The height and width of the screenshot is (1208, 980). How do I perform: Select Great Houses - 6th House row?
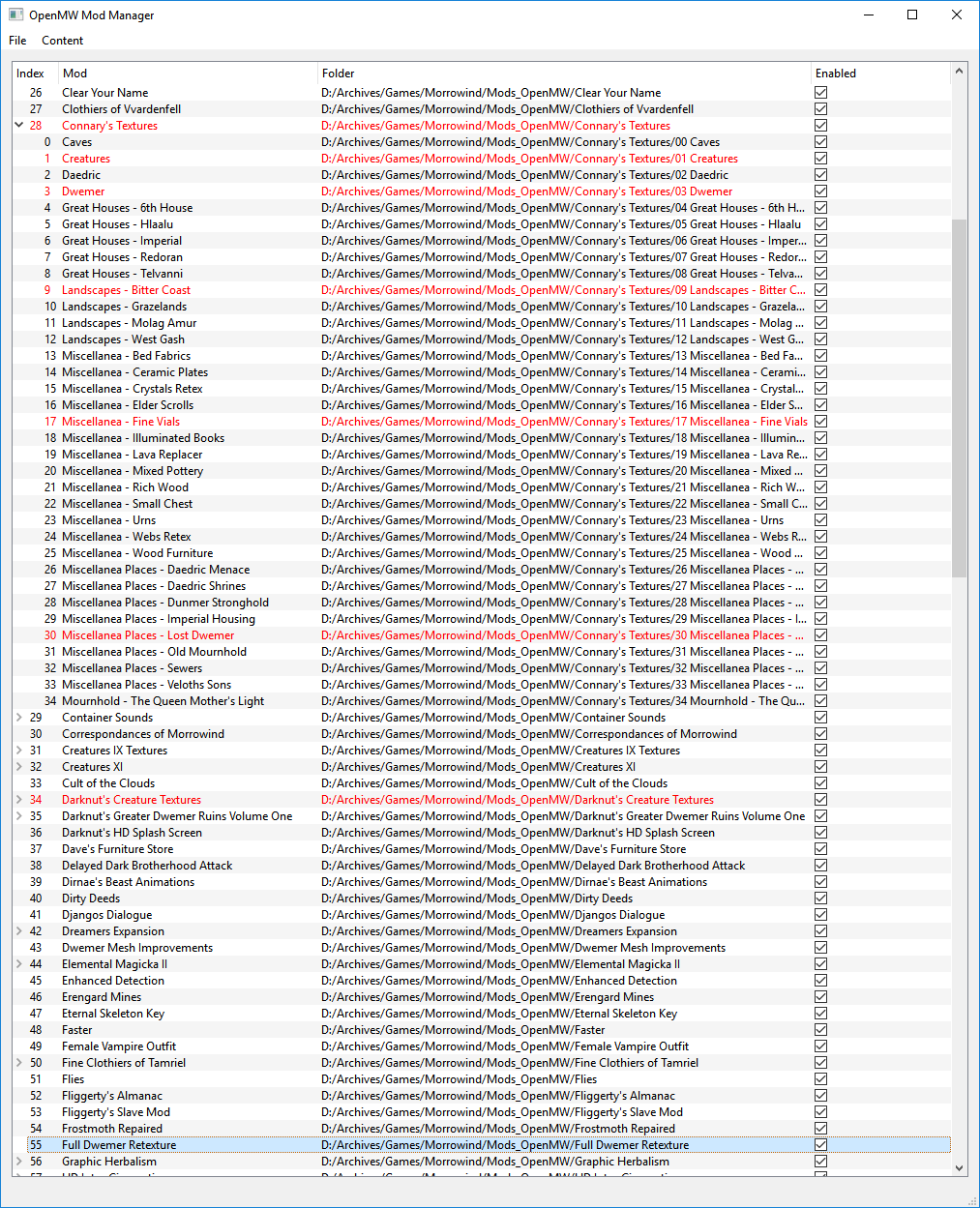[x=482, y=208]
